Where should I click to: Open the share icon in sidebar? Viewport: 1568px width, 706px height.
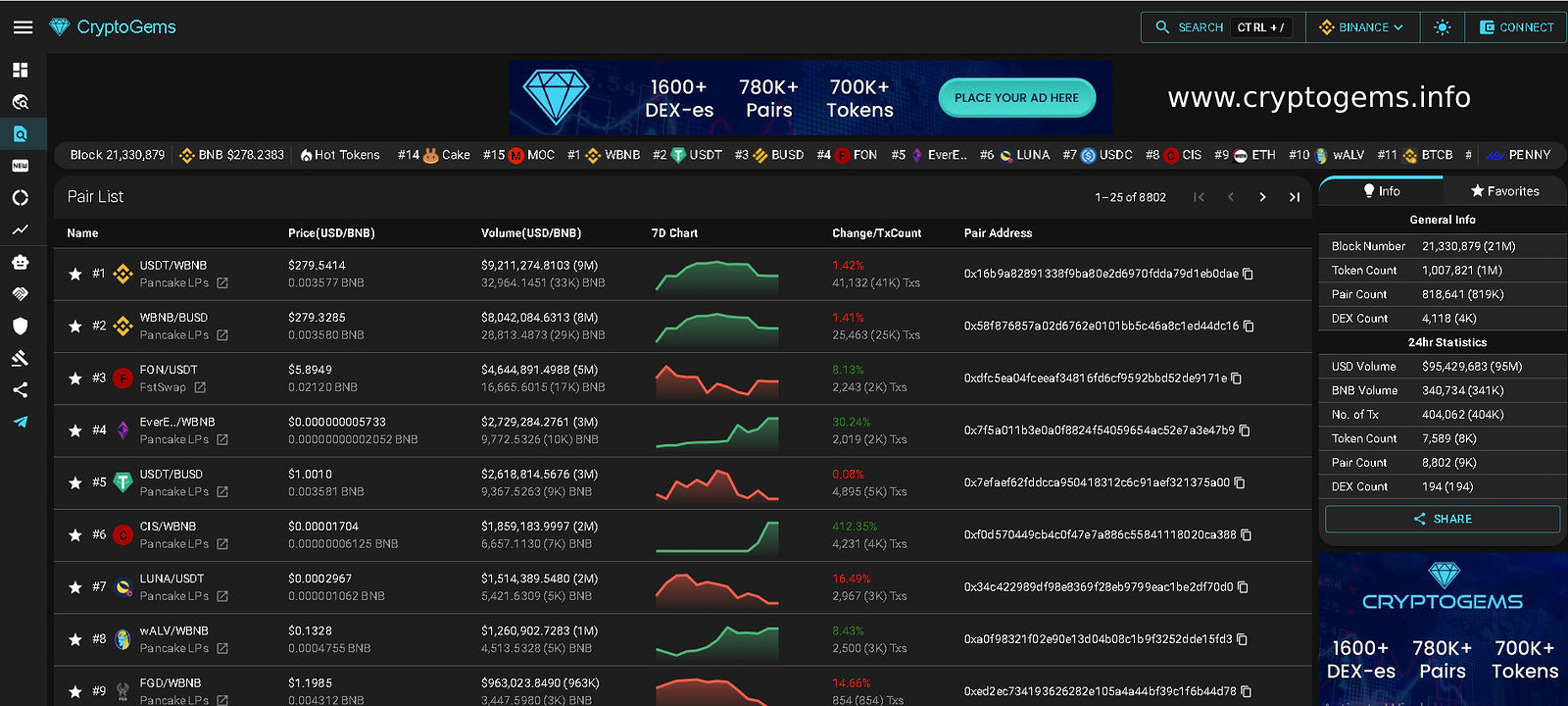click(x=21, y=390)
